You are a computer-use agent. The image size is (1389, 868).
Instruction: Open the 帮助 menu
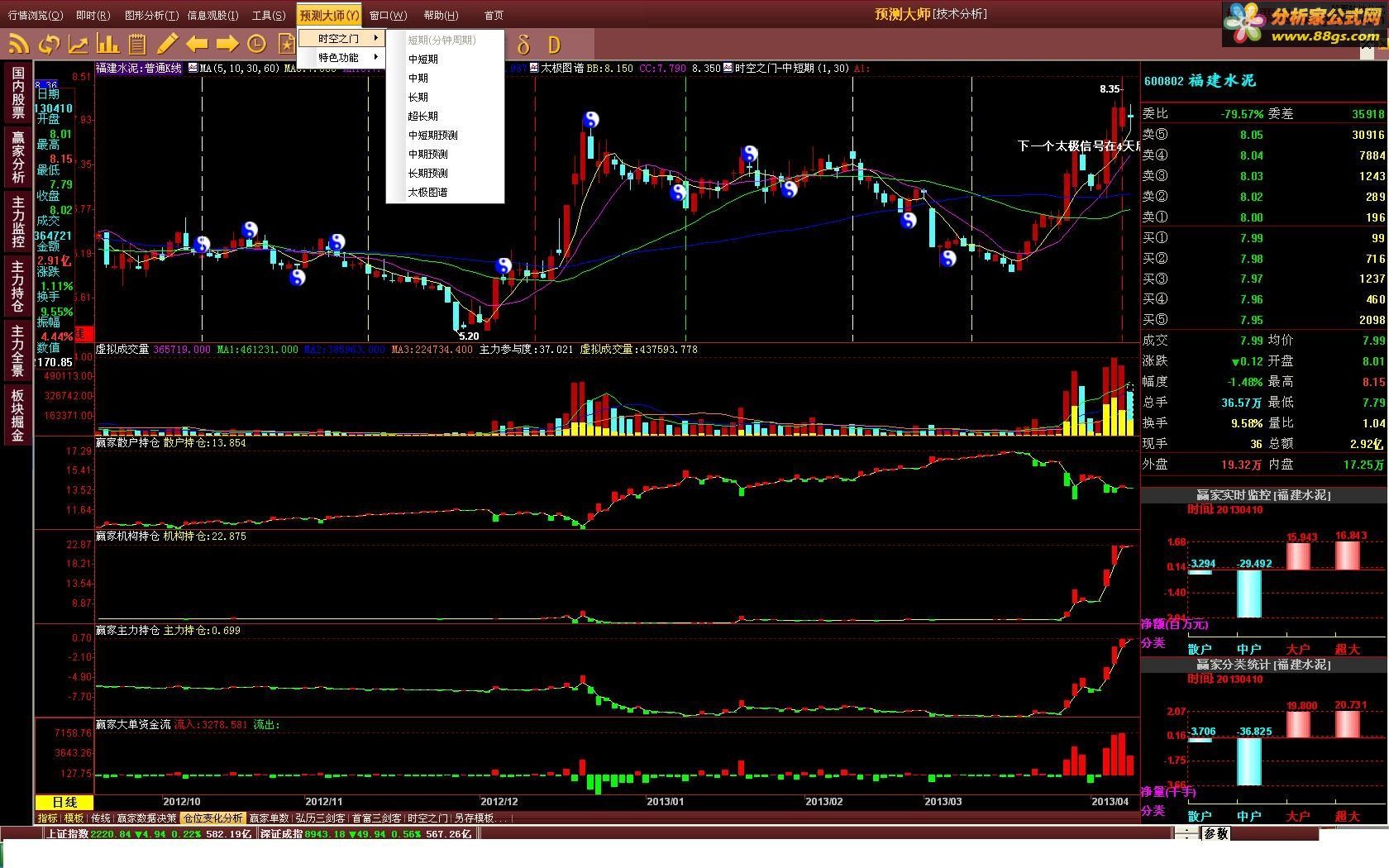(441, 15)
